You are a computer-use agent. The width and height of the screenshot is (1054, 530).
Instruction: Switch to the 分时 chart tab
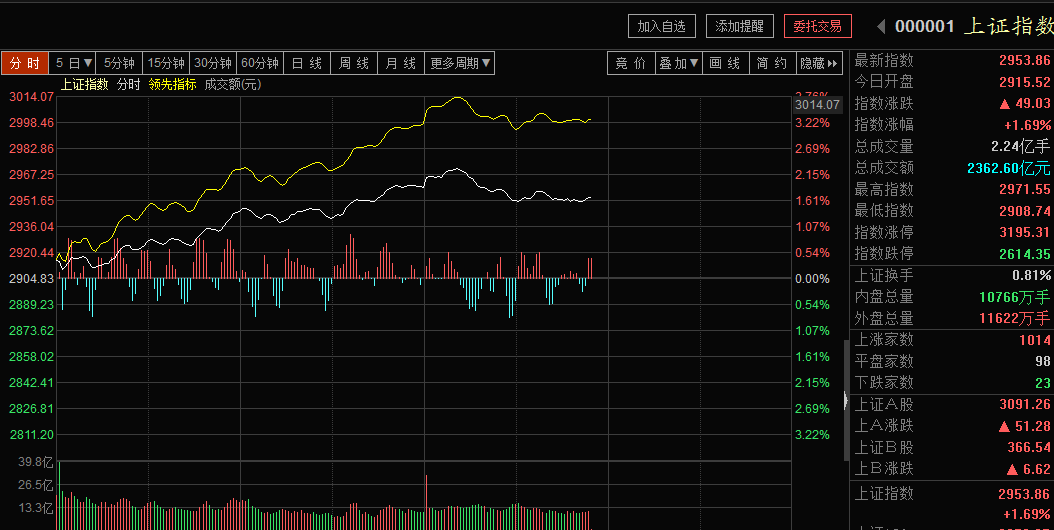tap(25, 63)
